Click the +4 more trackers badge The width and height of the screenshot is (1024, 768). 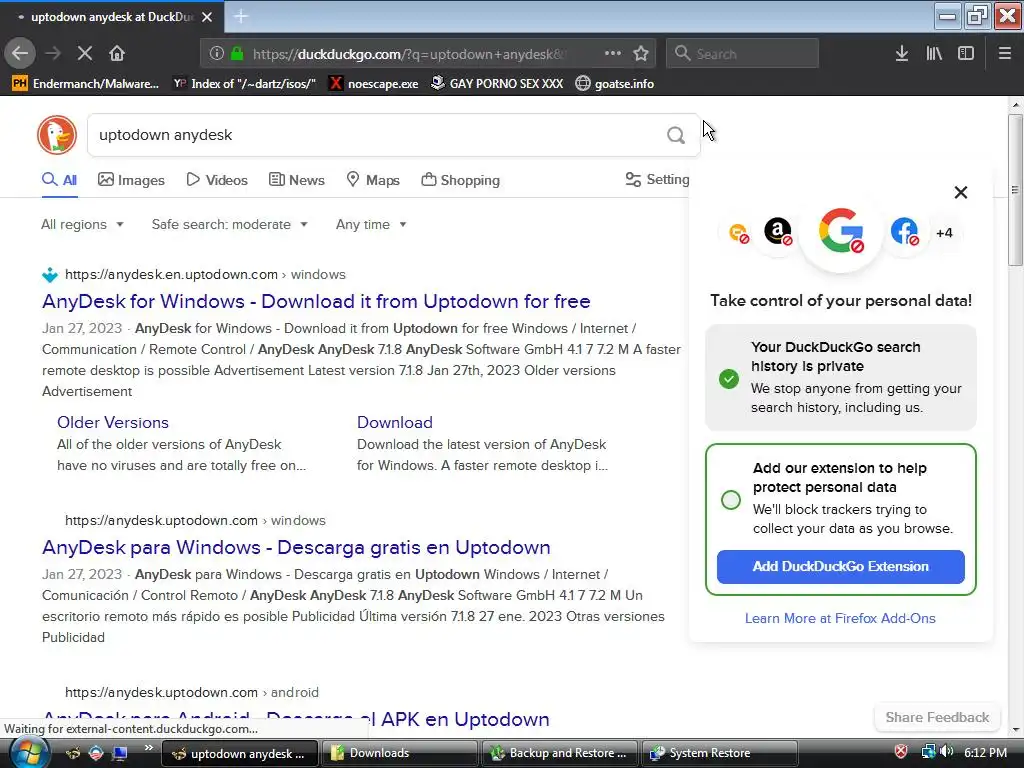pyautogui.click(x=944, y=233)
